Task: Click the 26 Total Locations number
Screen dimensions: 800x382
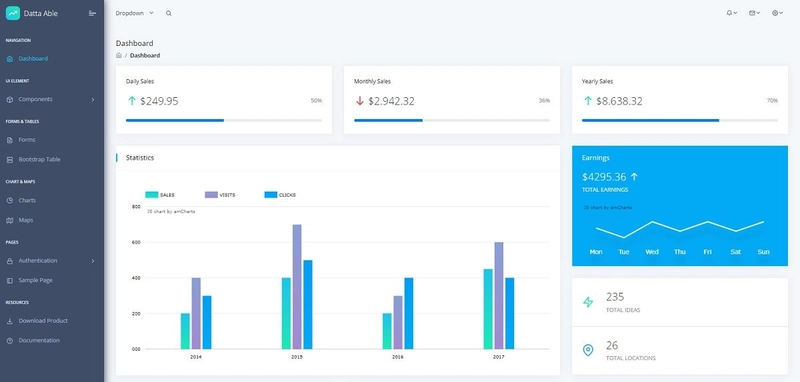Action: tap(612, 345)
